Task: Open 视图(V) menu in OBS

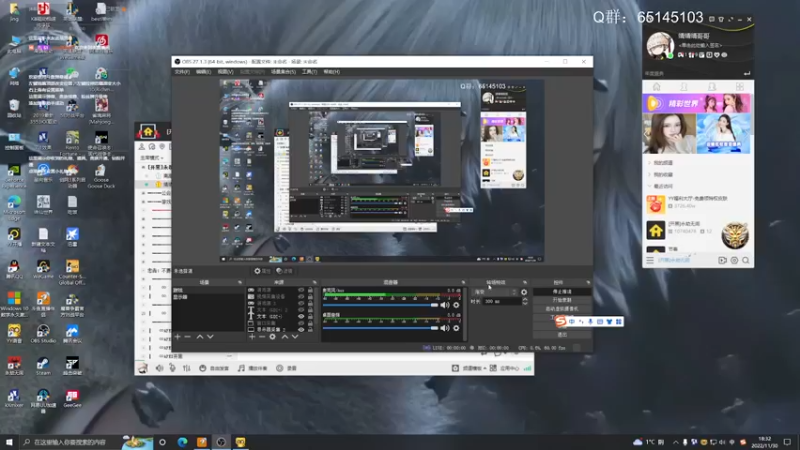Action: (225, 72)
